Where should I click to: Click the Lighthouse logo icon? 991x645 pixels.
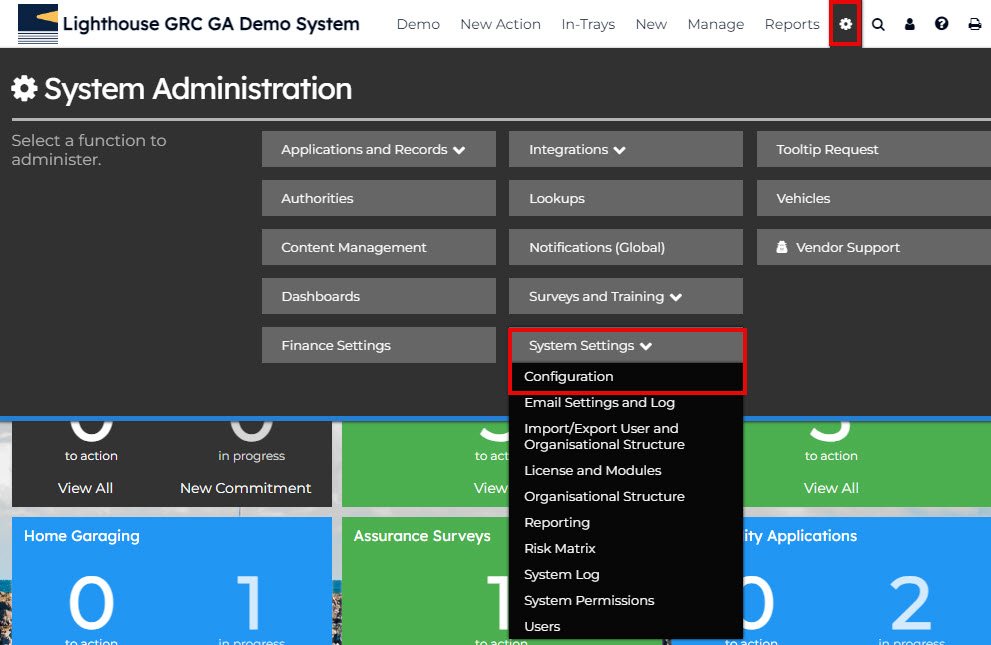click(38, 24)
